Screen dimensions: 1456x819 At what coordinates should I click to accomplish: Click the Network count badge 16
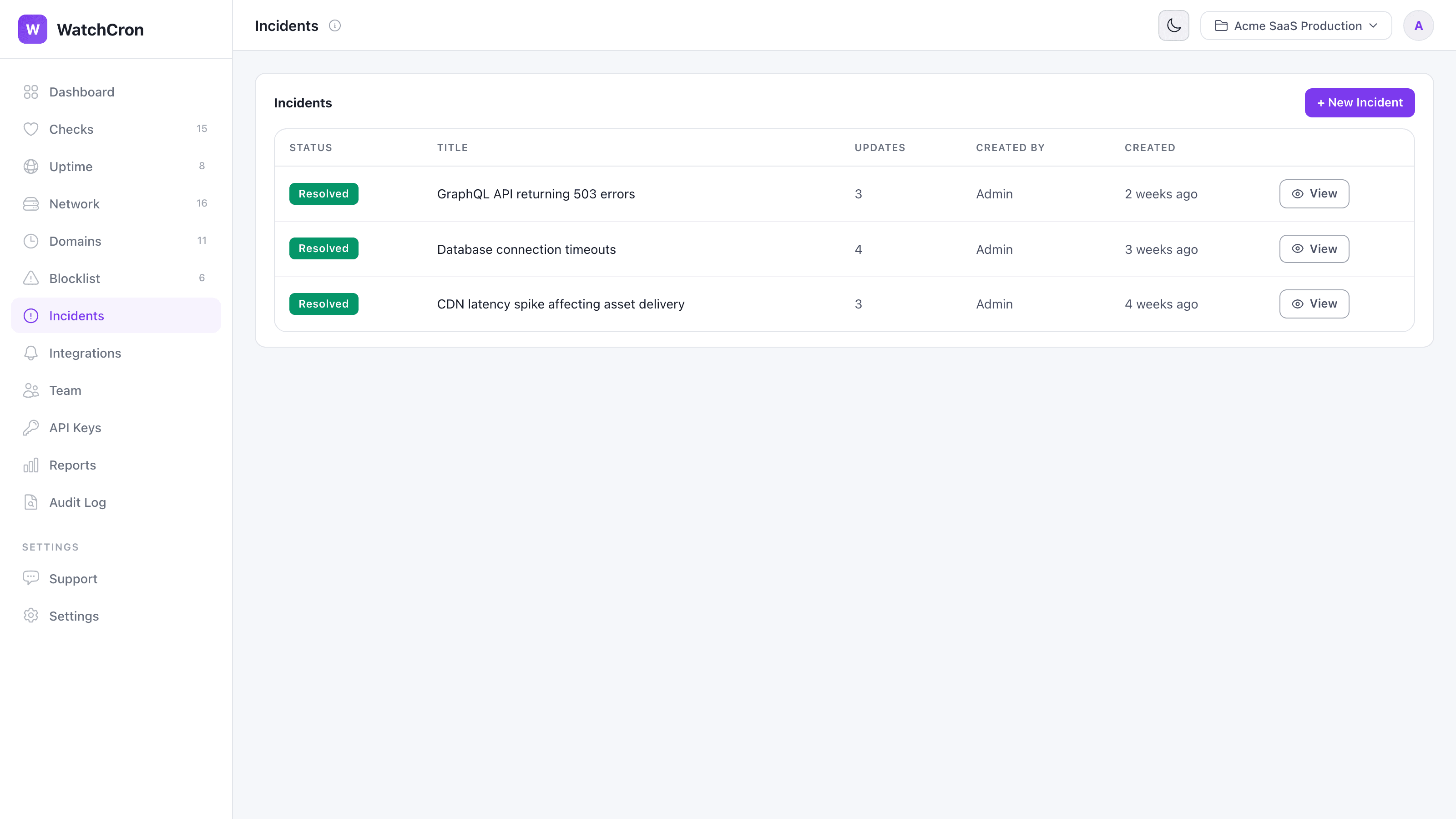pyautogui.click(x=202, y=203)
